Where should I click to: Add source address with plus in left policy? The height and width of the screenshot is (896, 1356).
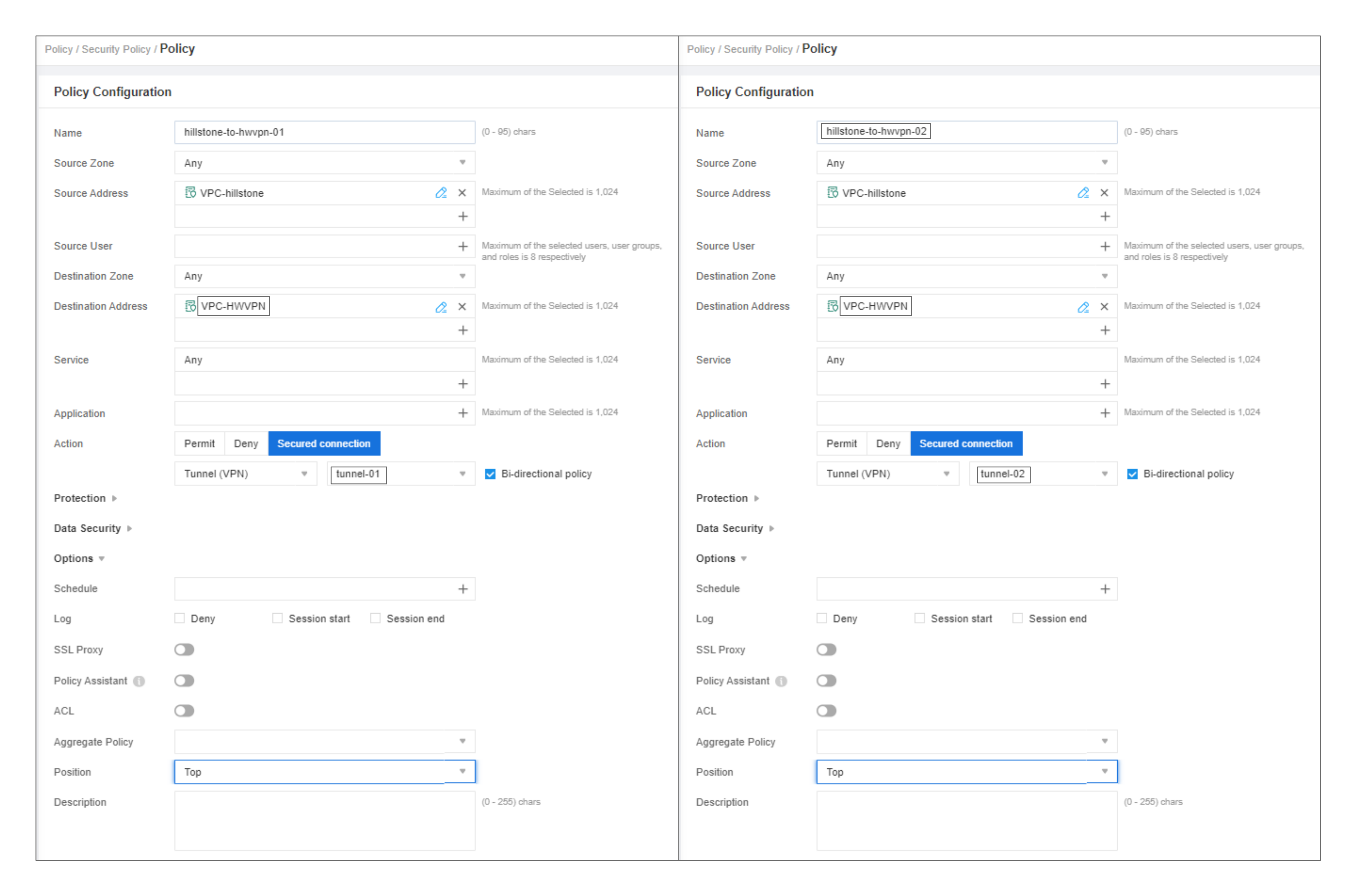[463, 217]
